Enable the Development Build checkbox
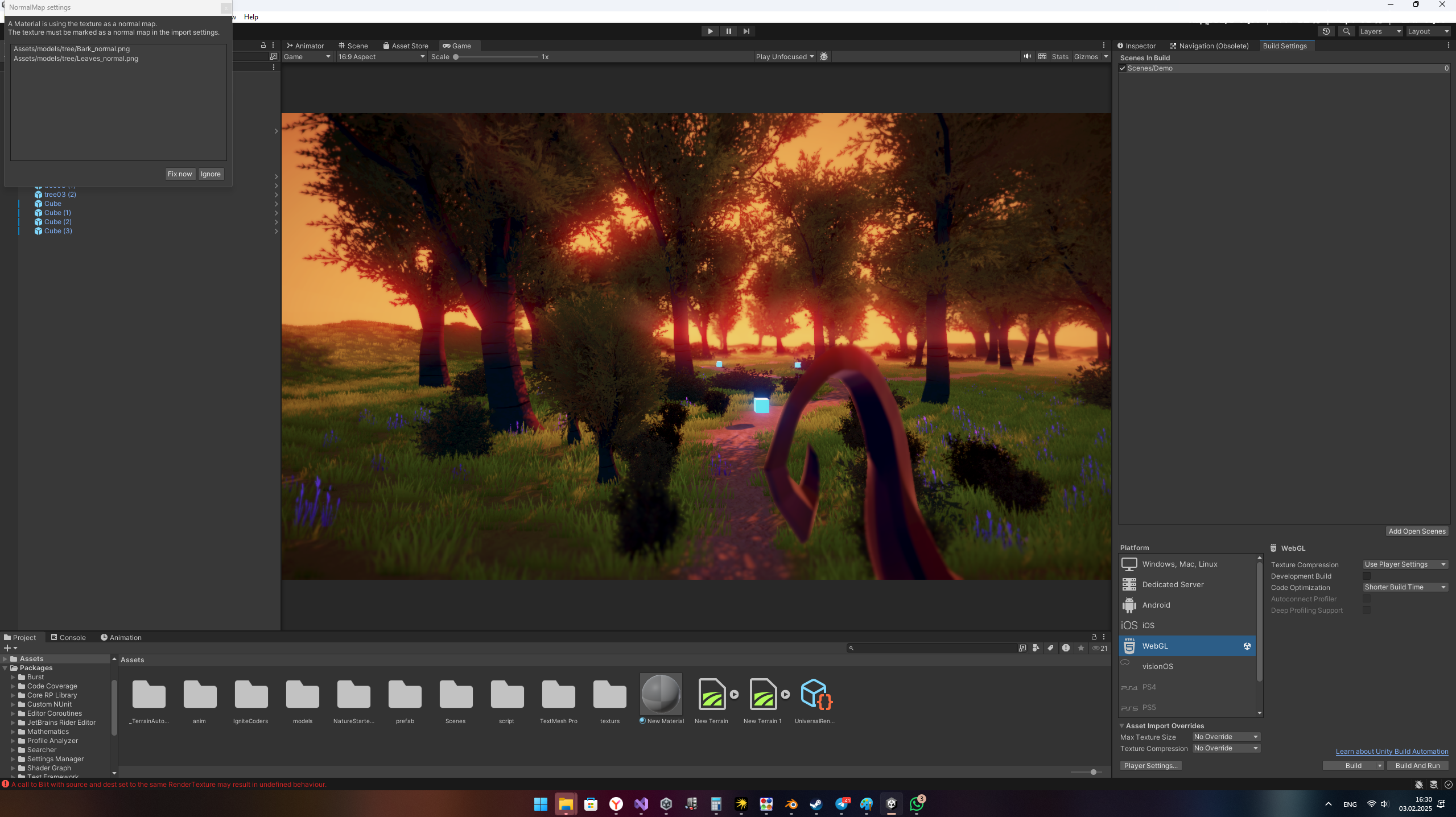The width and height of the screenshot is (1456, 817). click(x=1367, y=576)
